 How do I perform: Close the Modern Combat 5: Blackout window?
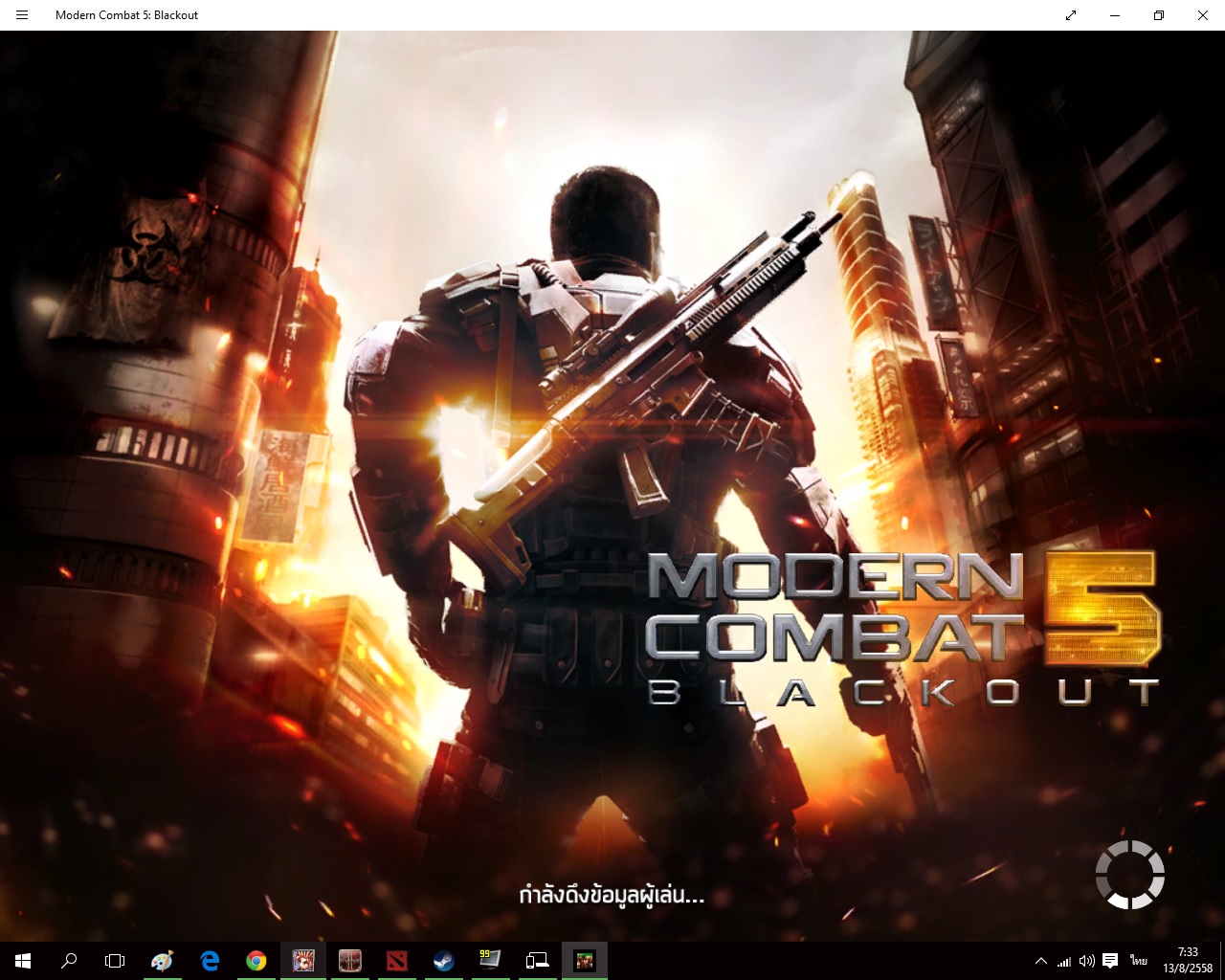(x=1203, y=15)
